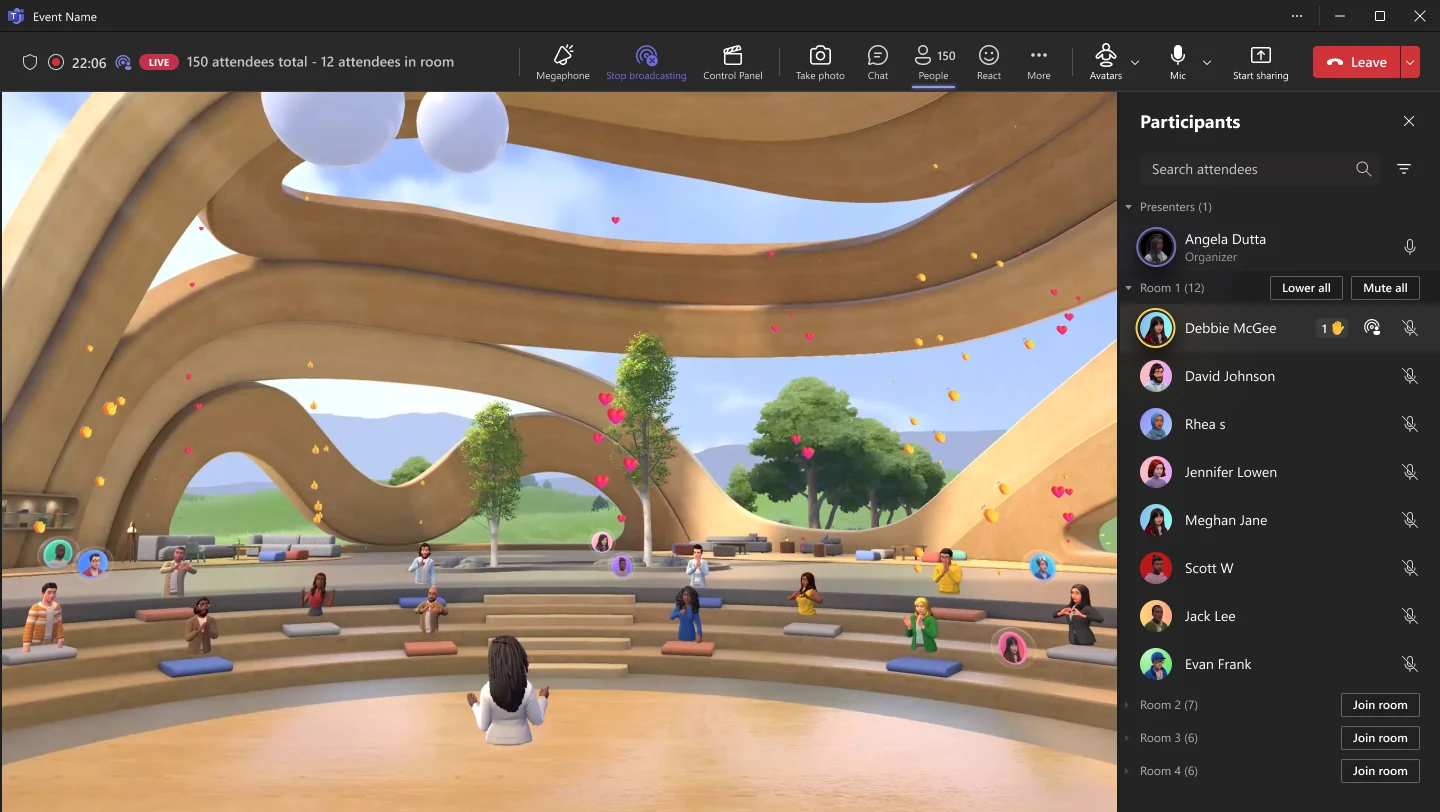
Task: Click Meghan Jane's avatar thumbnail
Action: (x=1156, y=520)
